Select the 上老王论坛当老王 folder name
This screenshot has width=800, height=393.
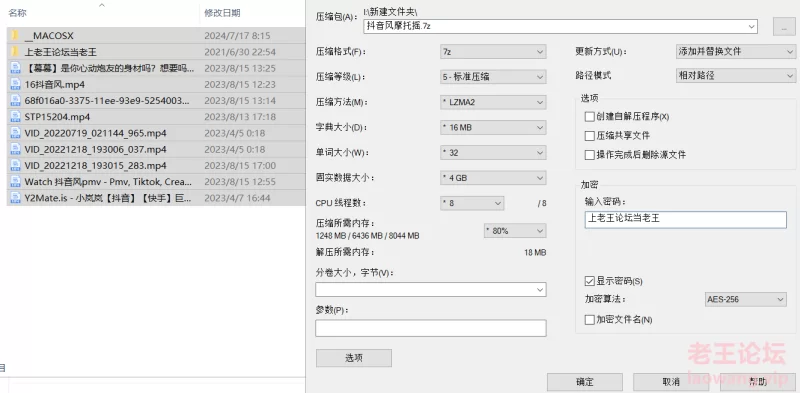pyautogui.click(x=61, y=52)
